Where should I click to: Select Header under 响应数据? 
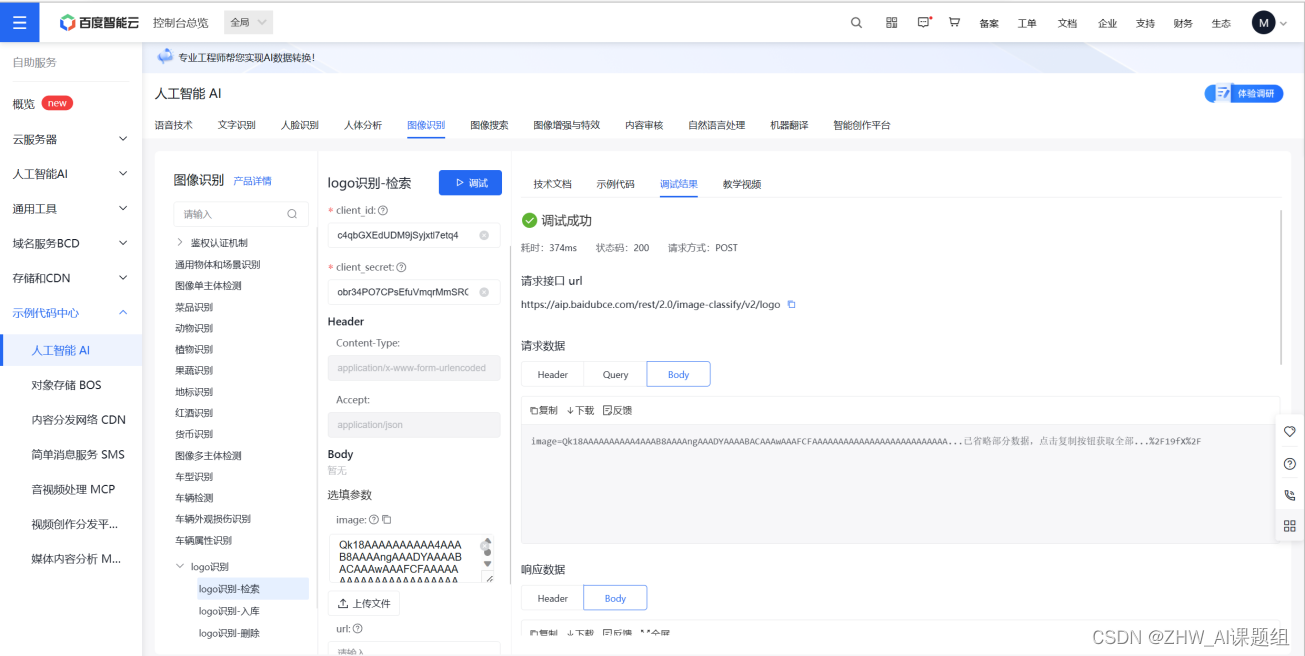[x=553, y=598]
